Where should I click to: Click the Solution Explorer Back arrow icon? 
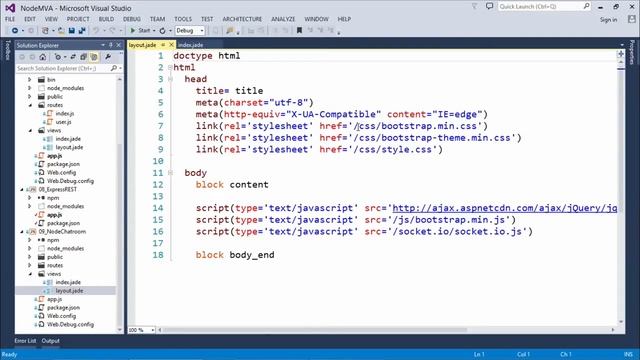tap(22, 57)
